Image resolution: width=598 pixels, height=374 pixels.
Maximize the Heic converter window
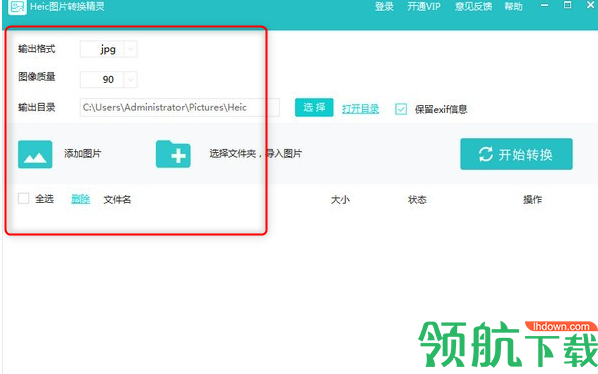[x=567, y=5]
